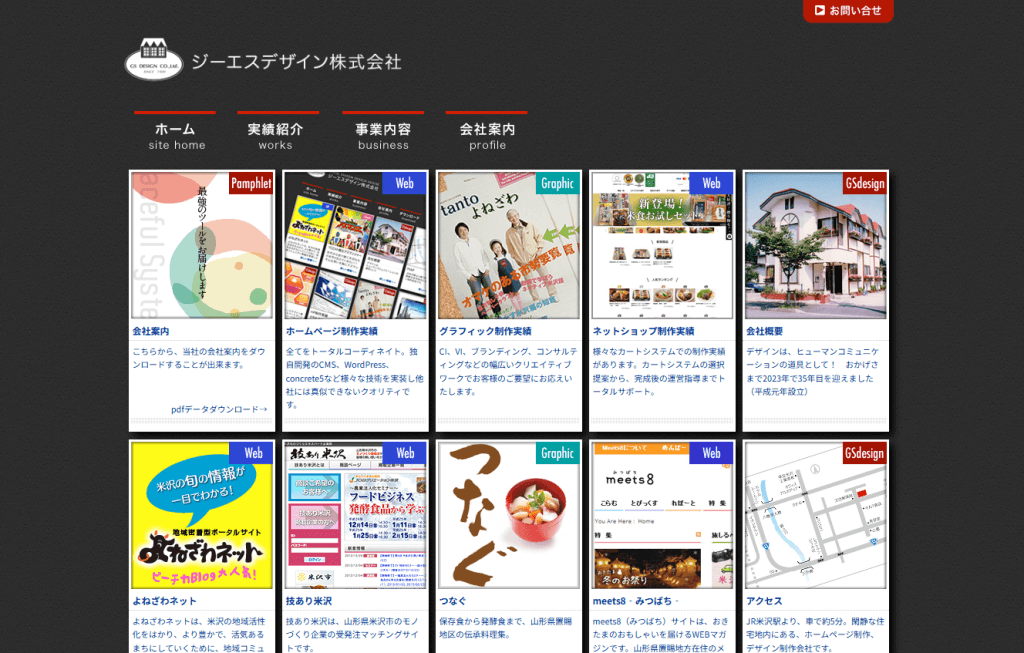Click pdfデータダウンロード link
Screen dimensions: 1024x653
click(219, 409)
